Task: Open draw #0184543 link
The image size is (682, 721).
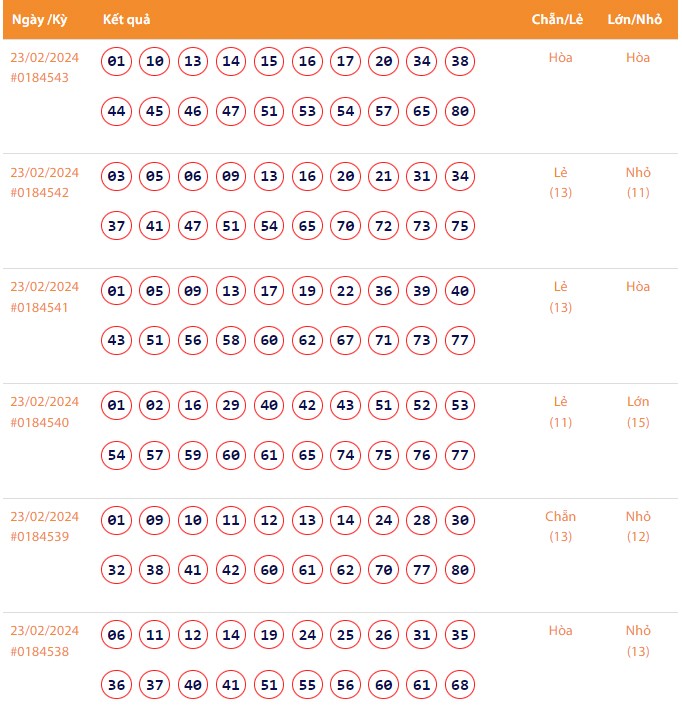Action: (x=40, y=77)
